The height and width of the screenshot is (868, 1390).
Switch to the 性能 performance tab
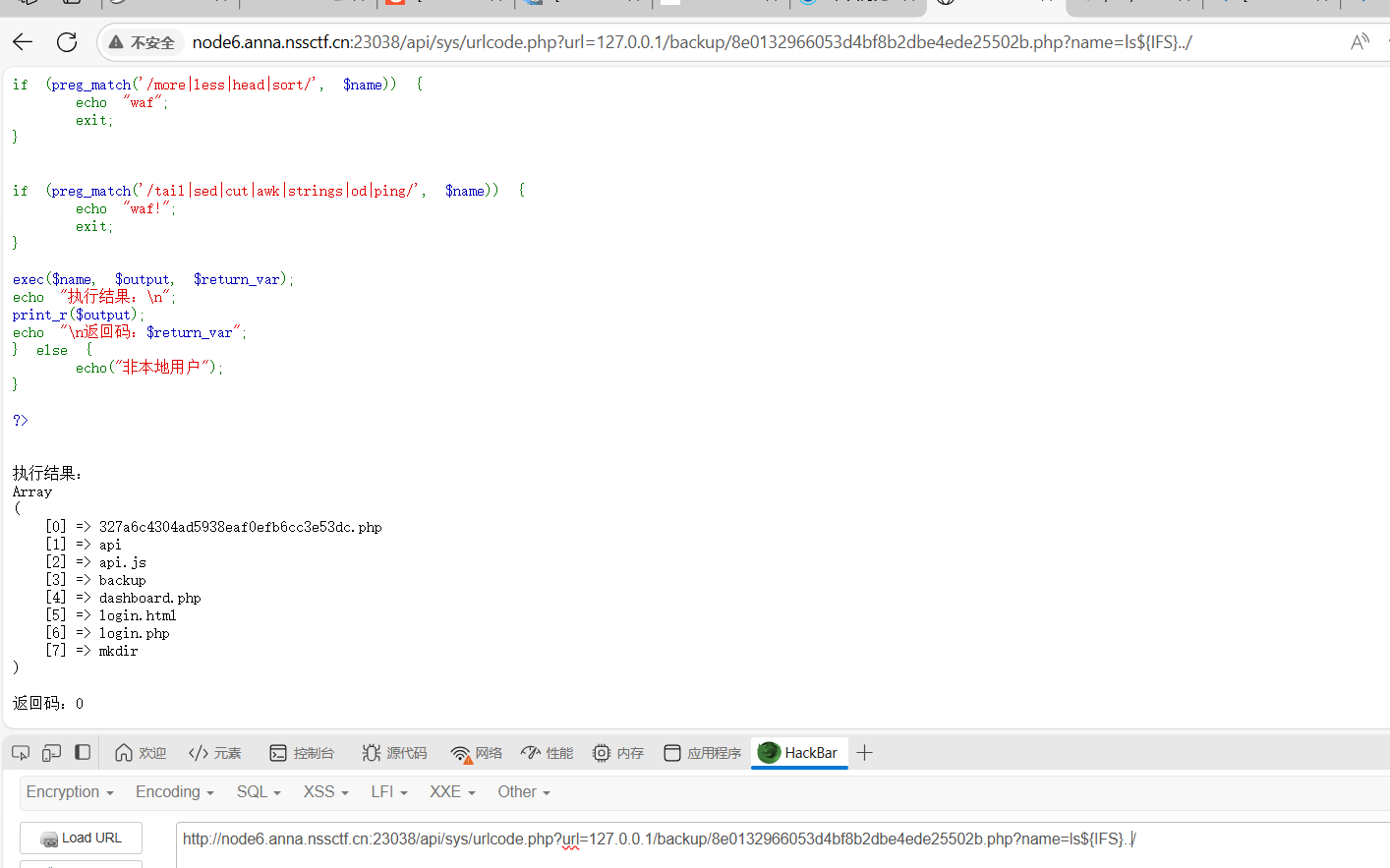click(548, 753)
